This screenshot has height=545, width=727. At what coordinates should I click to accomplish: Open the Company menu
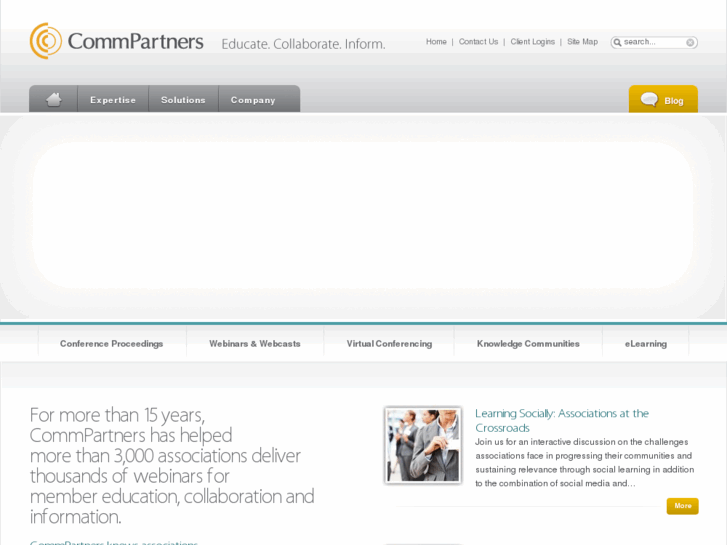[x=253, y=99]
